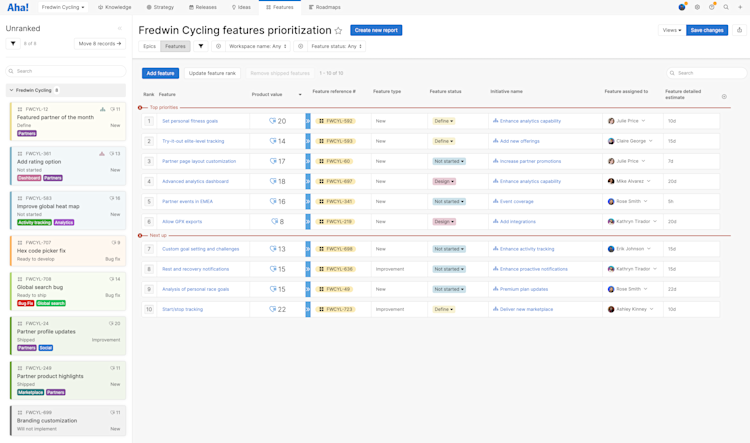Click the Unranked panel search field
The width and height of the screenshot is (750, 443).
66,71
